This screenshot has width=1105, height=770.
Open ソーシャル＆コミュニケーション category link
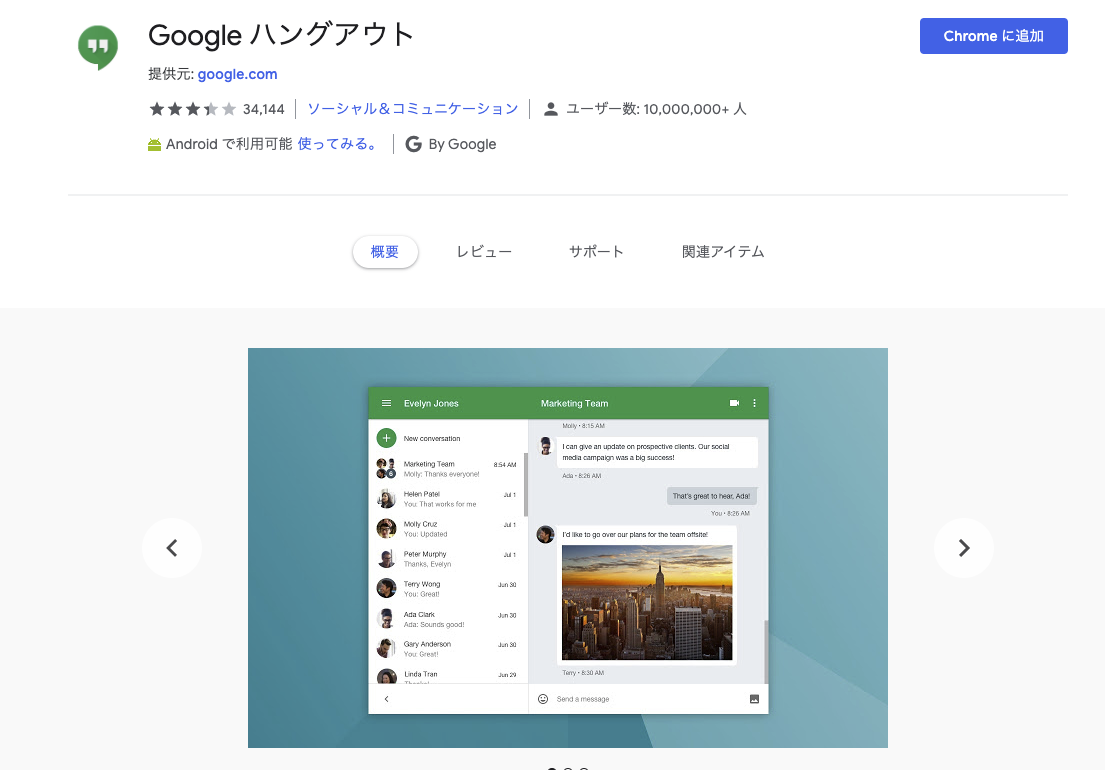click(x=413, y=109)
